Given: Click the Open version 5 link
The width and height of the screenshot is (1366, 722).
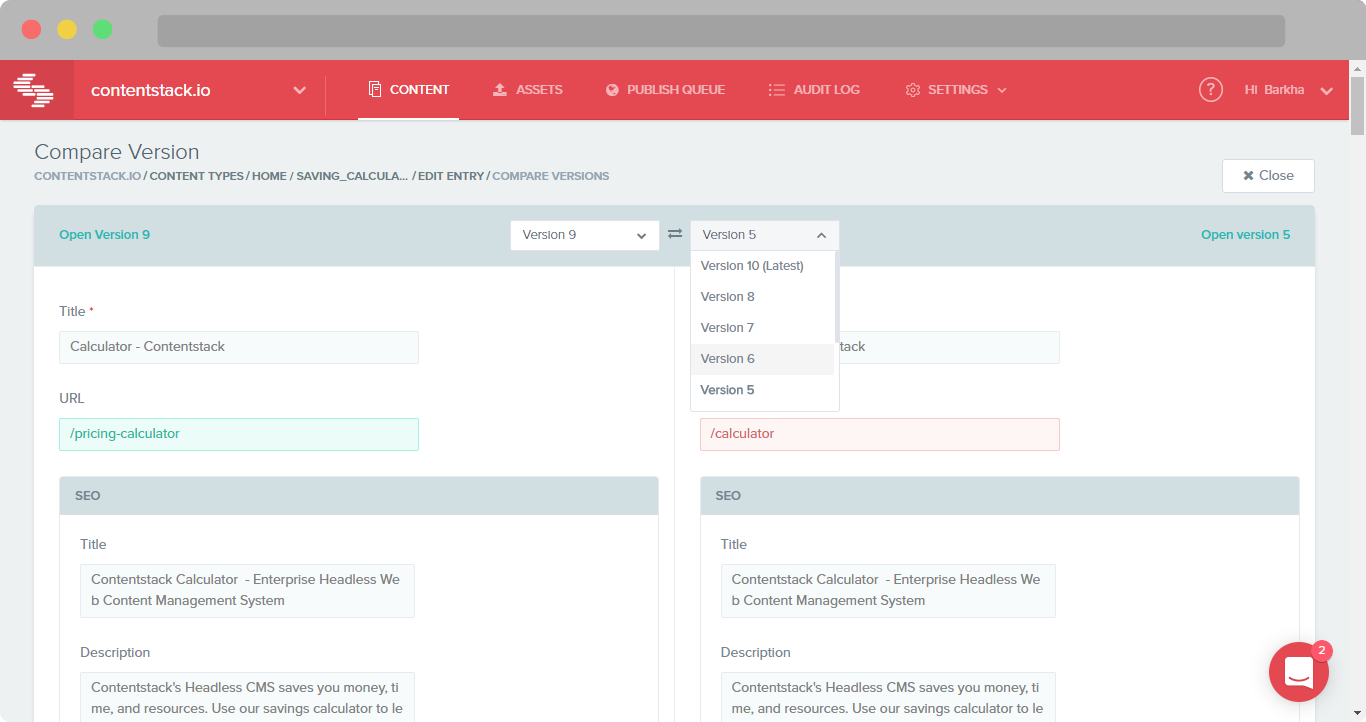Looking at the screenshot, I should 1245,235.
